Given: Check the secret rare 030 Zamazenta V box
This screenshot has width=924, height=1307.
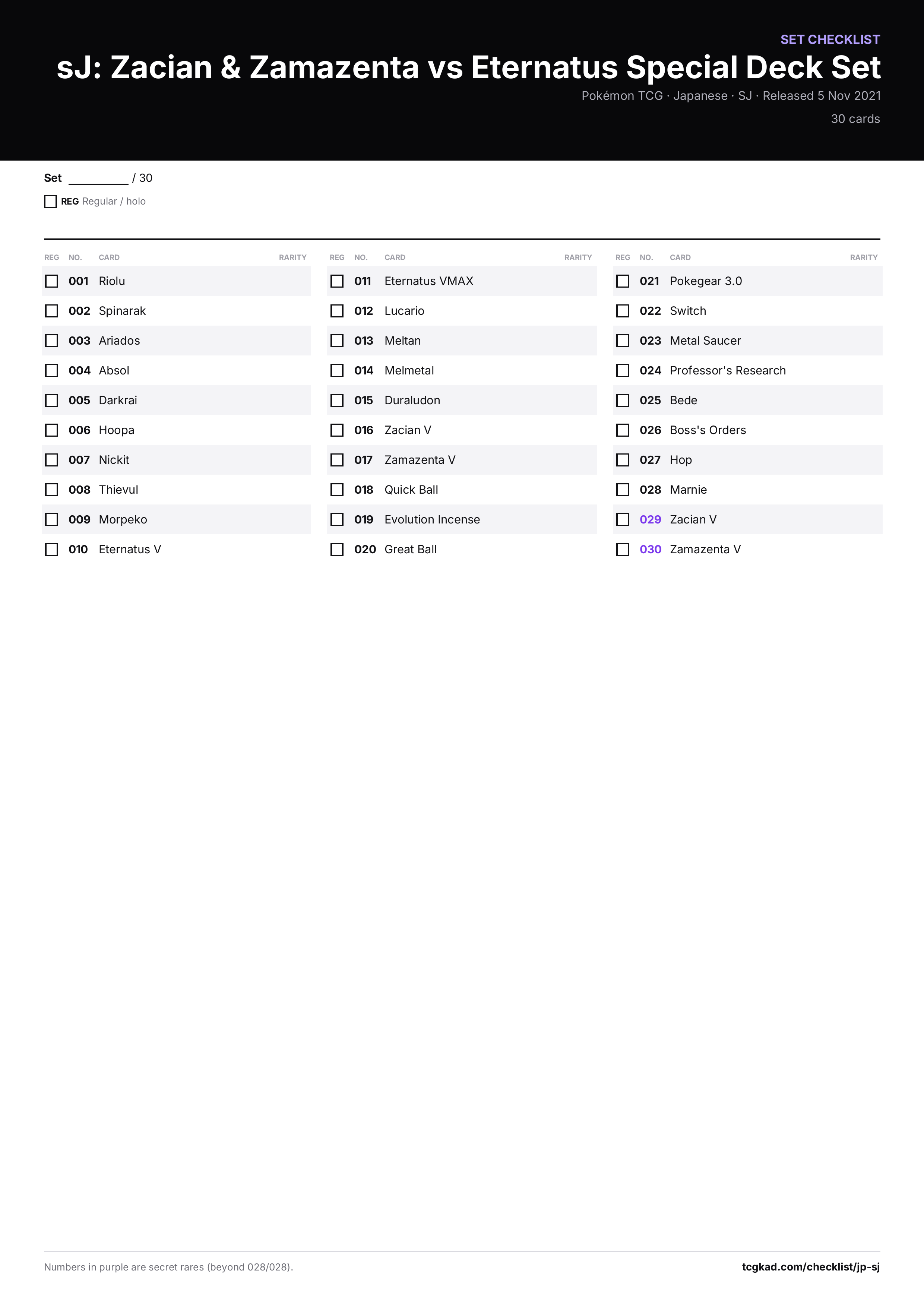Looking at the screenshot, I should tap(623, 549).
